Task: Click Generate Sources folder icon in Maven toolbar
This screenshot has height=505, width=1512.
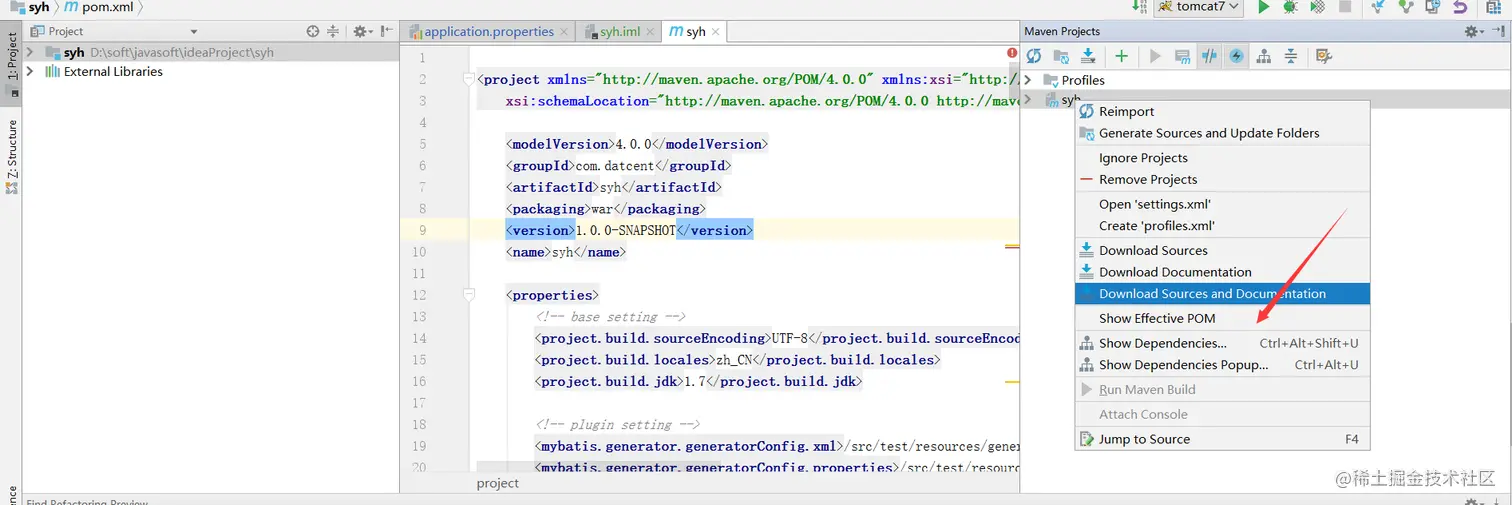Action: [x=1061, y=57]
